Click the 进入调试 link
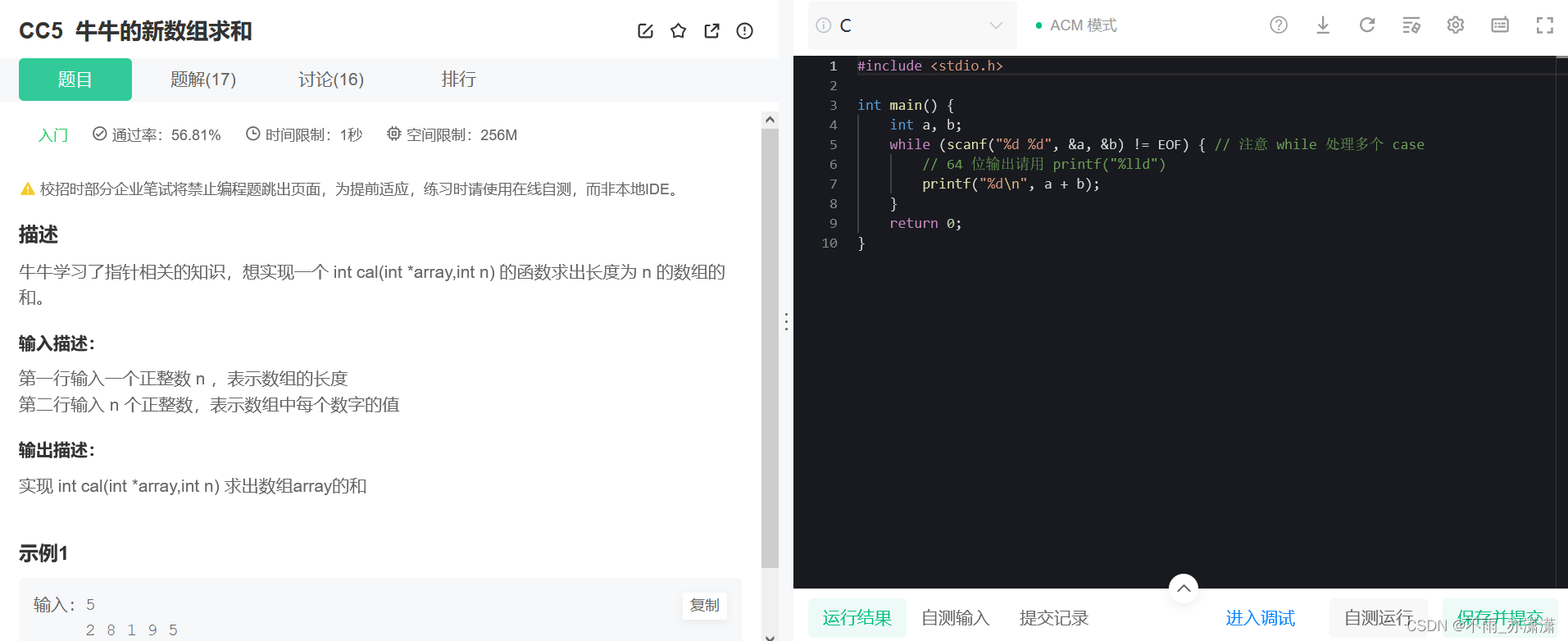Screen dimensions: 1568x641 (x=1261, y=618)
